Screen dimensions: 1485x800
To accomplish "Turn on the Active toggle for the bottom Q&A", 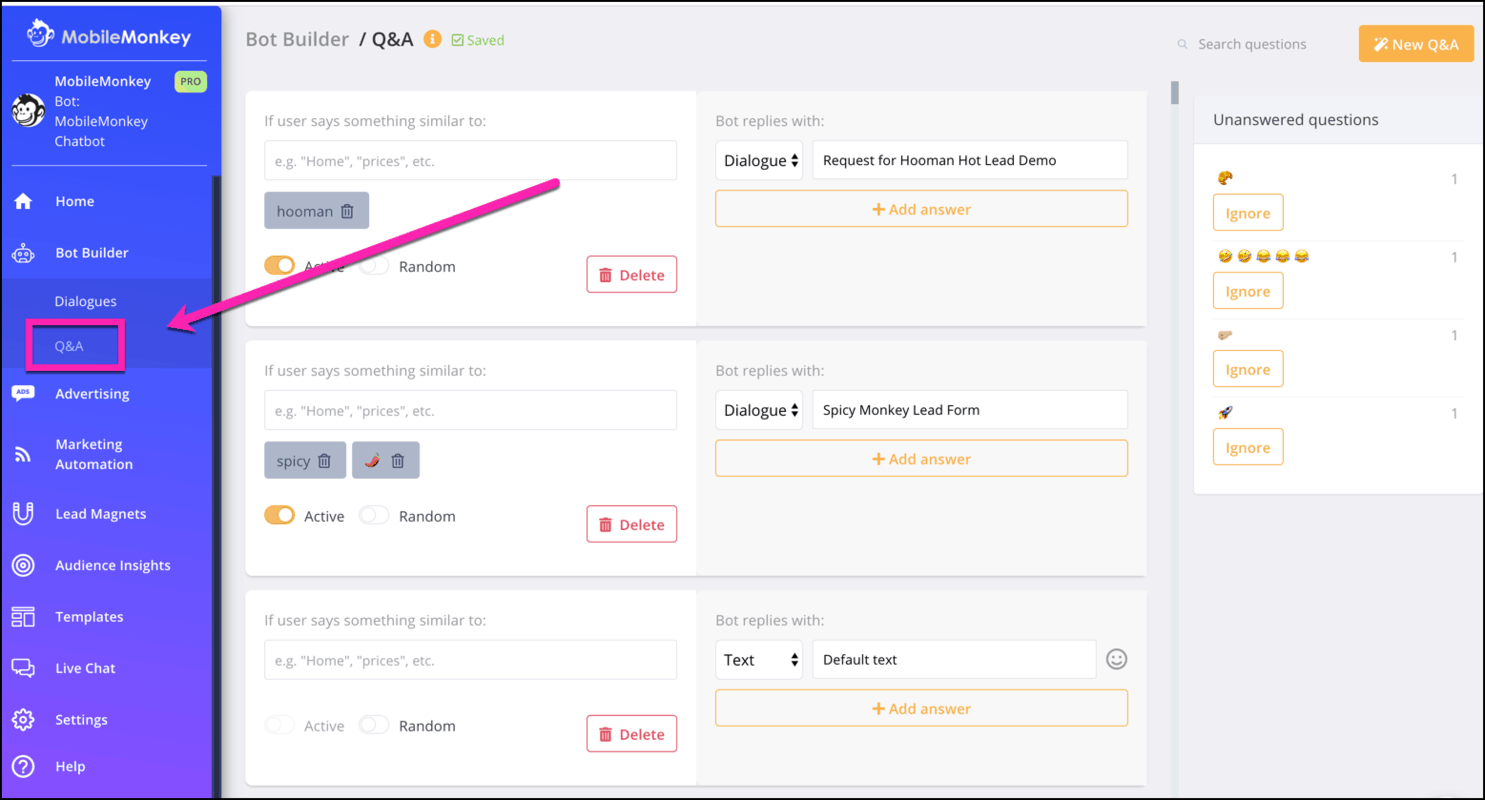I will (280, 725).
